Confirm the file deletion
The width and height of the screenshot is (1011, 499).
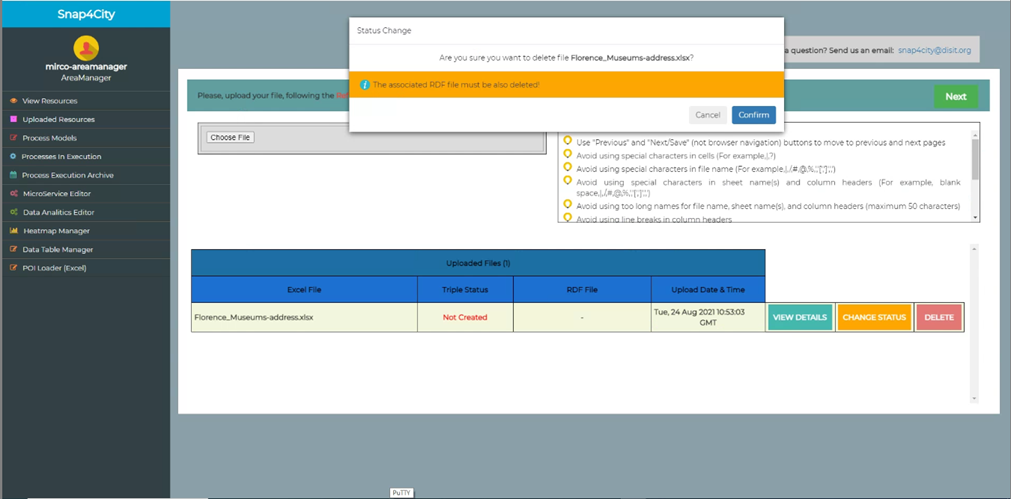pyautogui.click(x=753, y=115)
